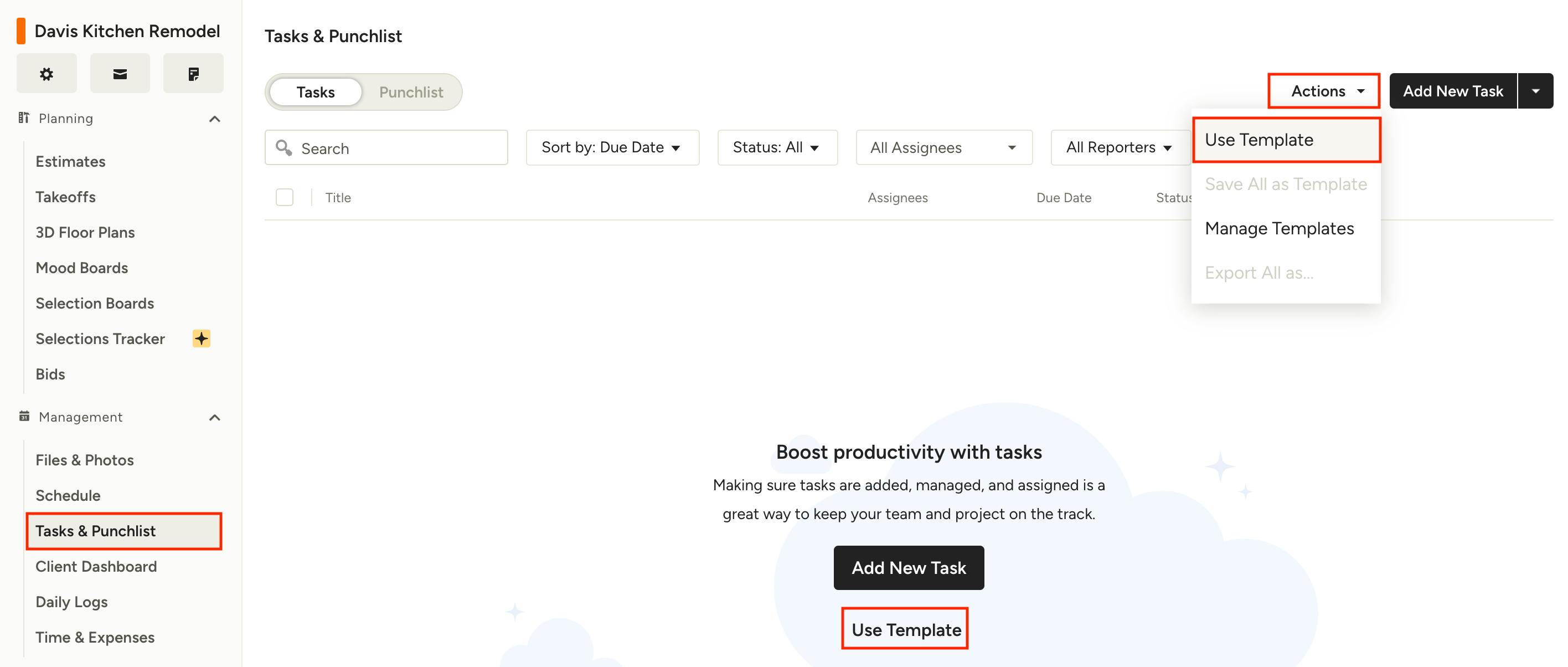This screenshot has height=667, width=1568.
Task: Click the Selections Tracker sparkle badge
Action: tap(202, 338)
